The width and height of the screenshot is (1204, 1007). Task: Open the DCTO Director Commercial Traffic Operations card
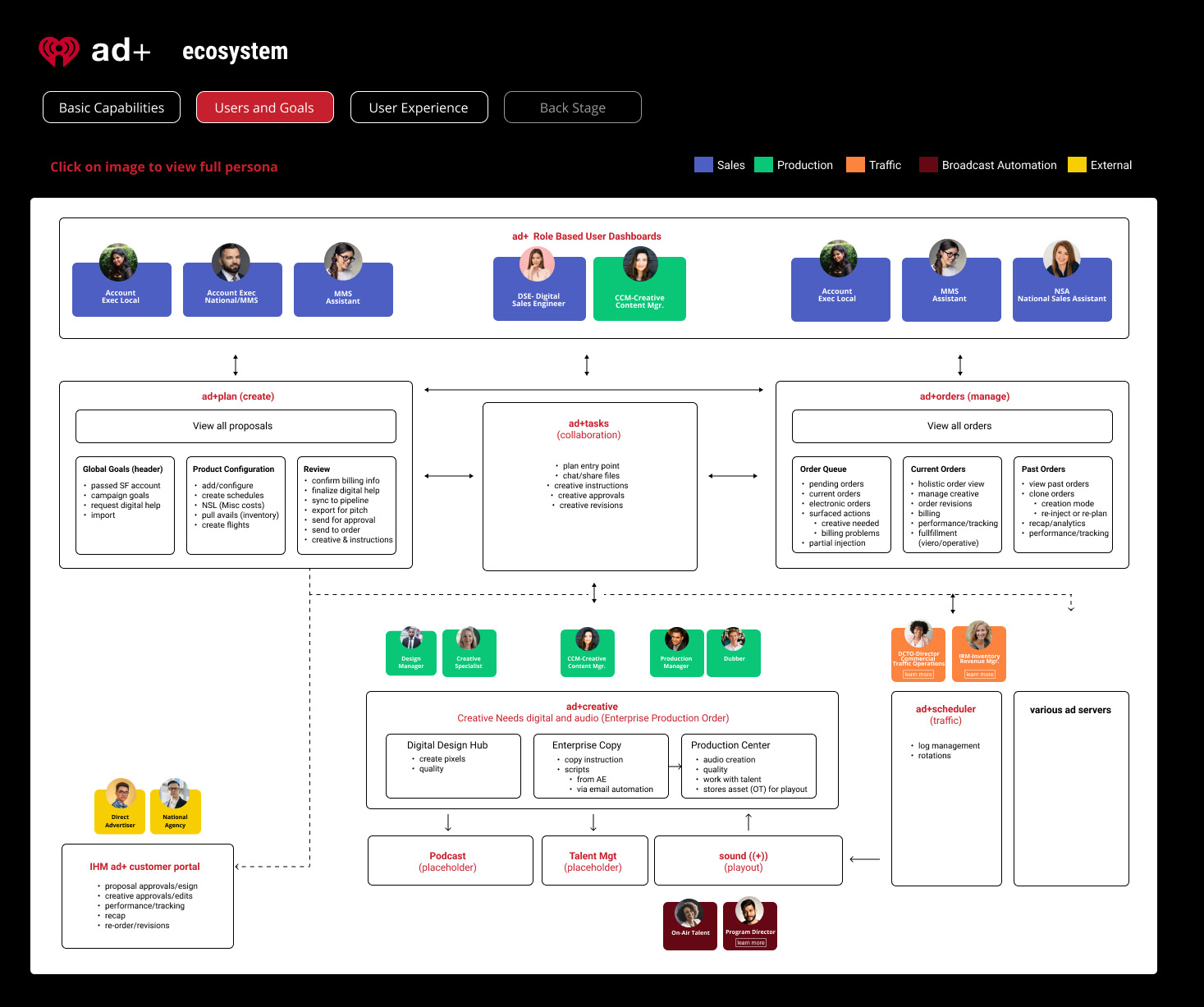coord(918,650)
